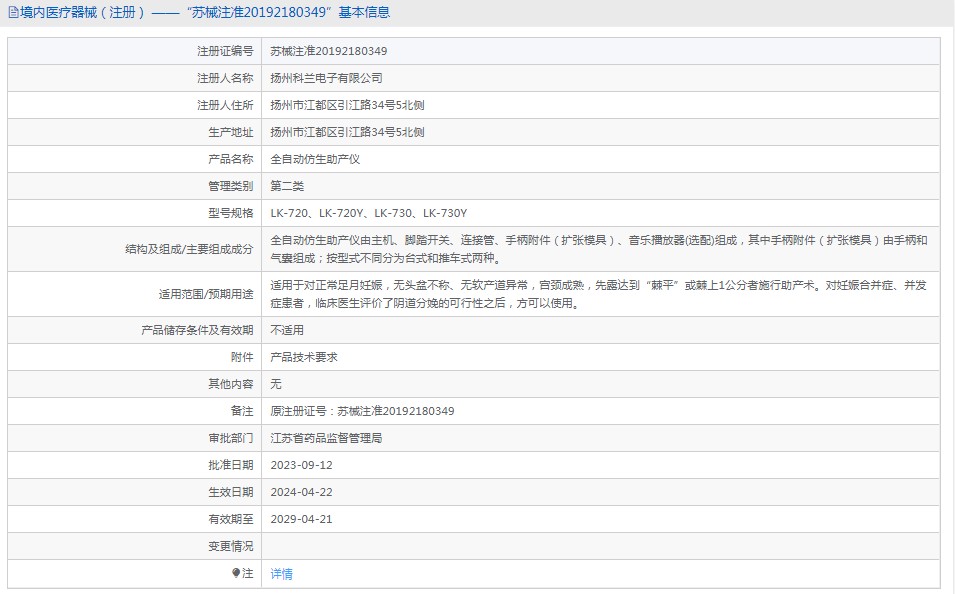Select 不适用 in the storage conditions row
955x594 pixels.
click(287, 330)
